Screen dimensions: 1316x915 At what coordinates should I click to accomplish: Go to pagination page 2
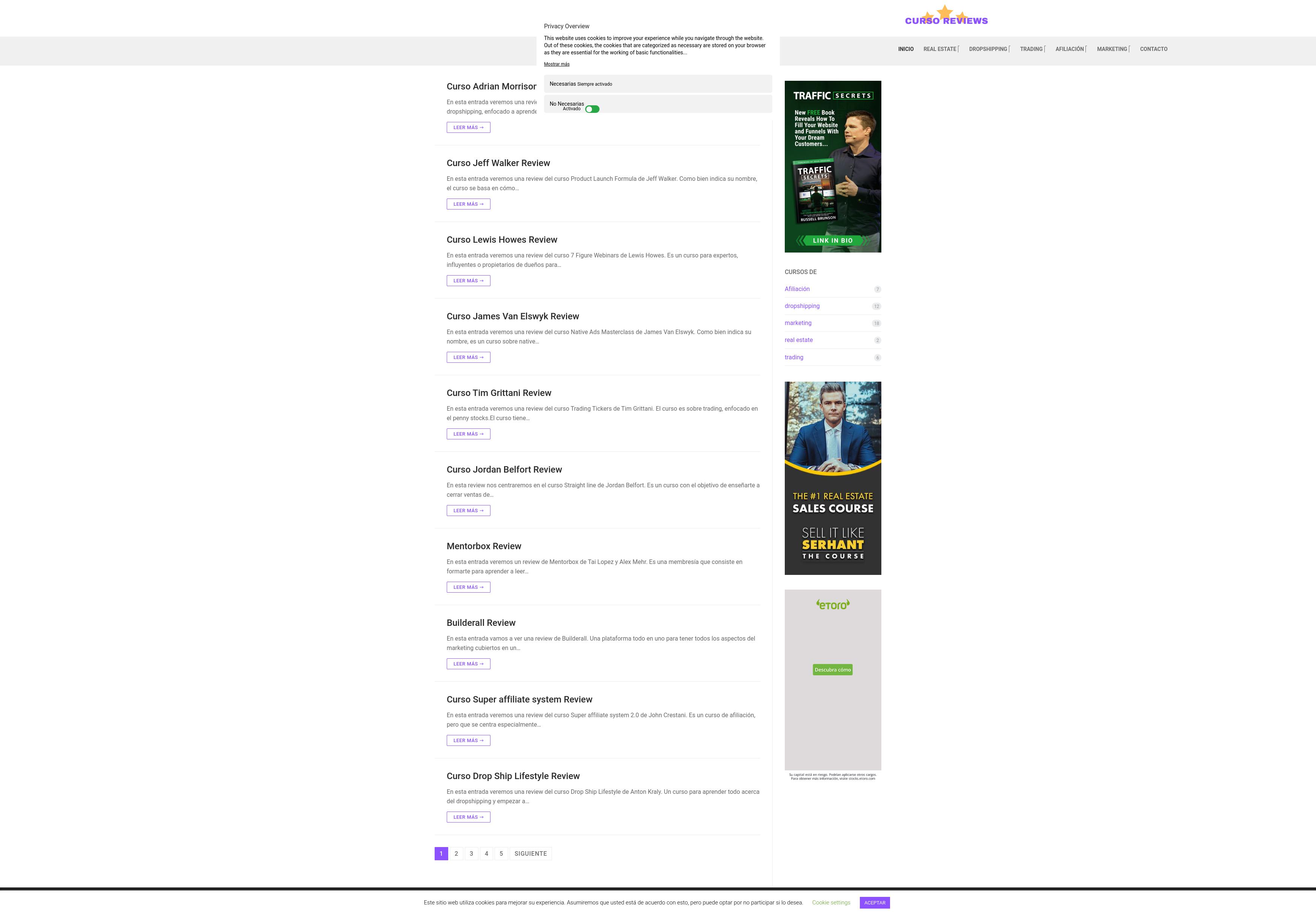(x=456, y=853)
